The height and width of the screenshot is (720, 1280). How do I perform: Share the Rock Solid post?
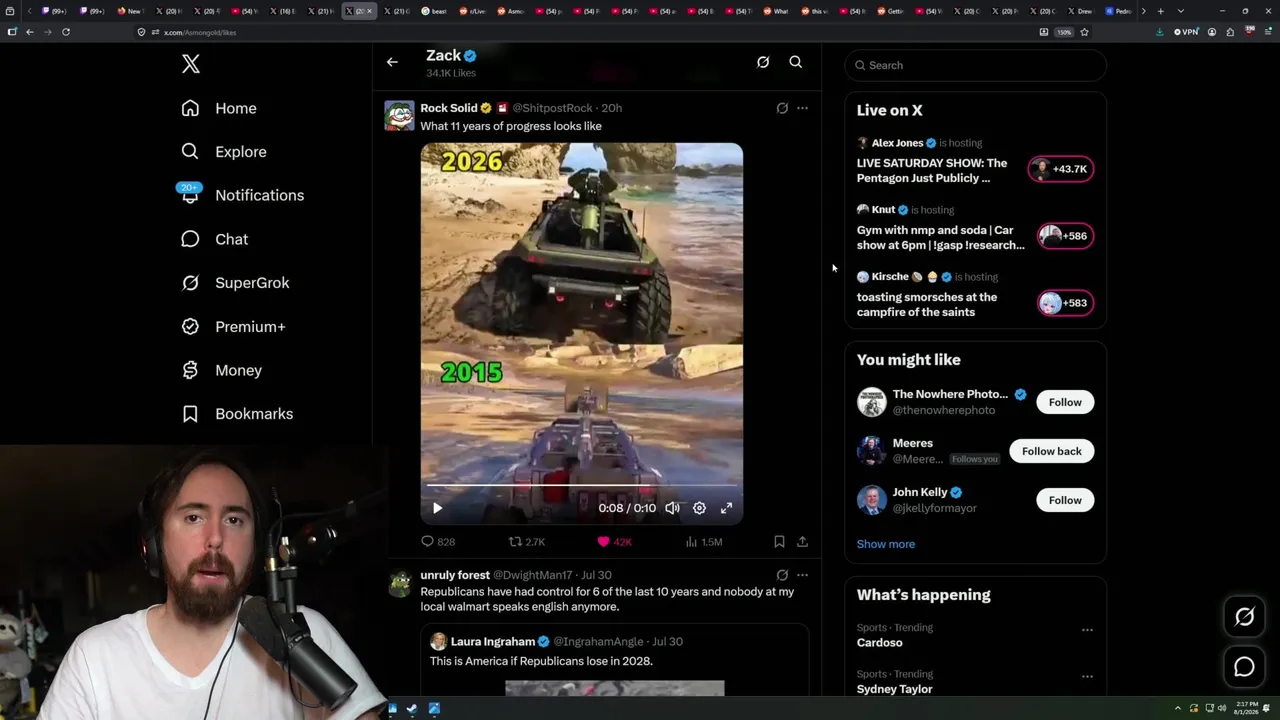pyautogui.click(x=802, y=542)
